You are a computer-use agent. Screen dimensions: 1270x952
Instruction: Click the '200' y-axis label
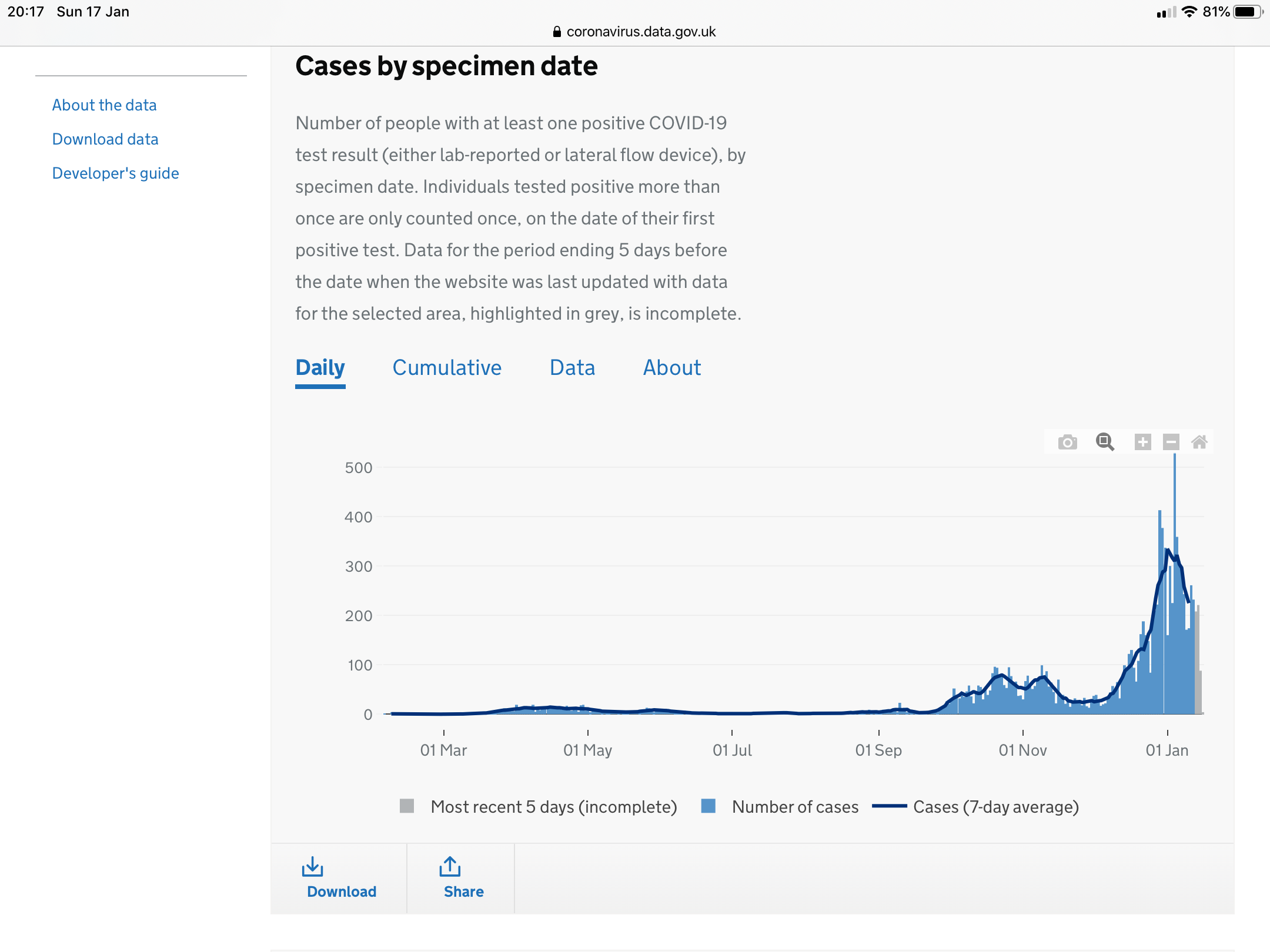(359, 616)
